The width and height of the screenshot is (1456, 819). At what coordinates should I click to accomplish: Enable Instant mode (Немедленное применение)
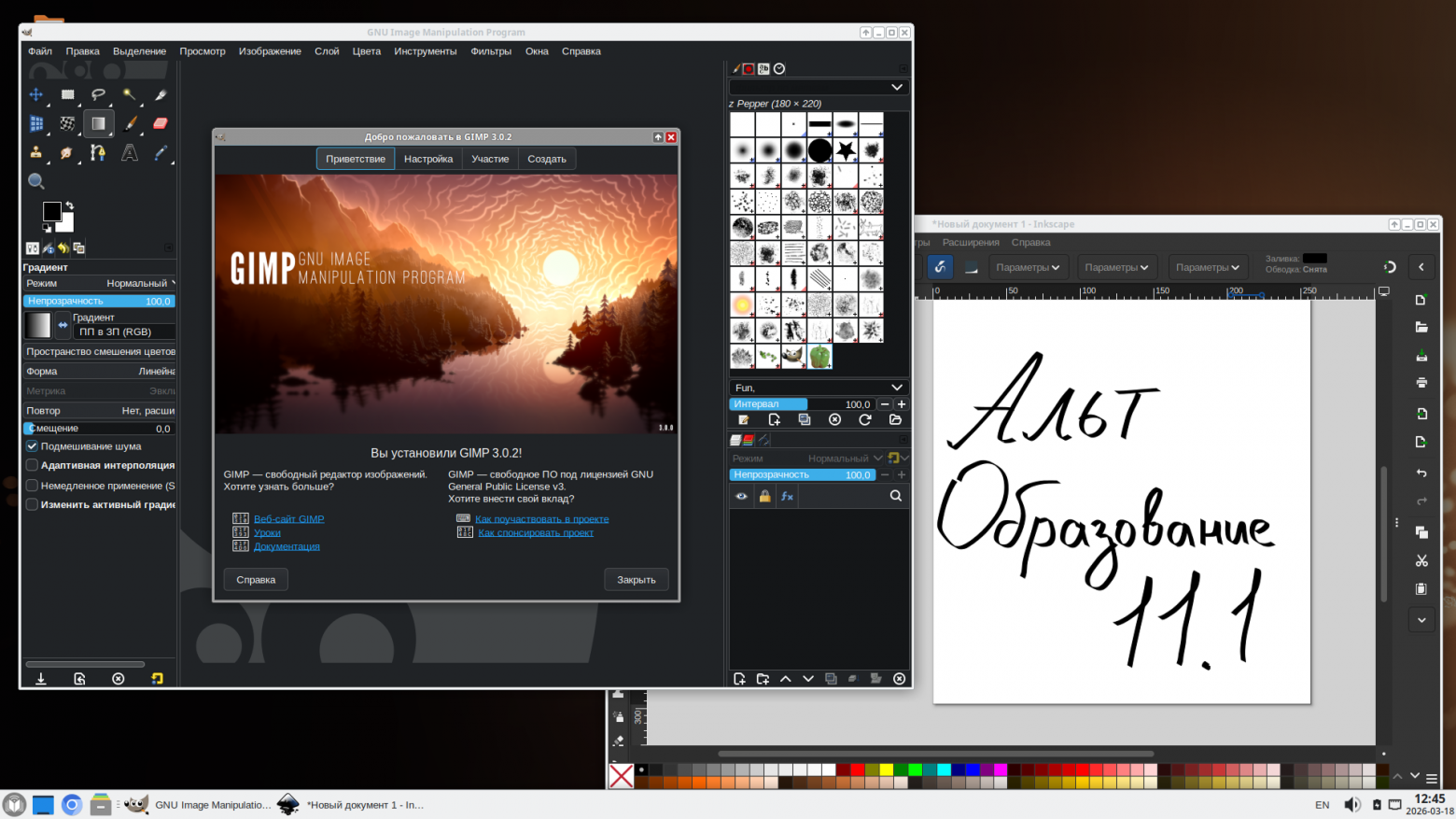(32, 486)
